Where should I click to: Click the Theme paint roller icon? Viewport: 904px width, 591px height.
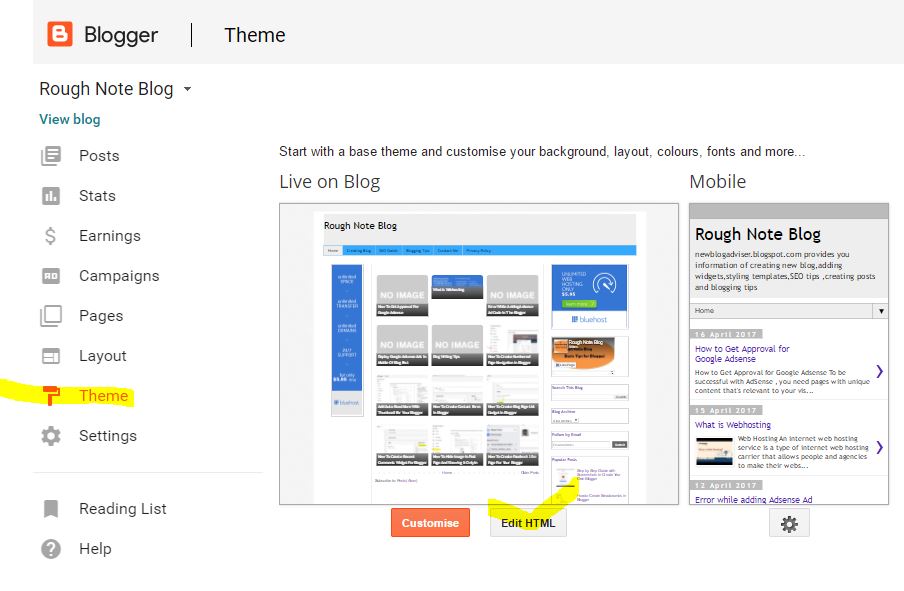51,396
